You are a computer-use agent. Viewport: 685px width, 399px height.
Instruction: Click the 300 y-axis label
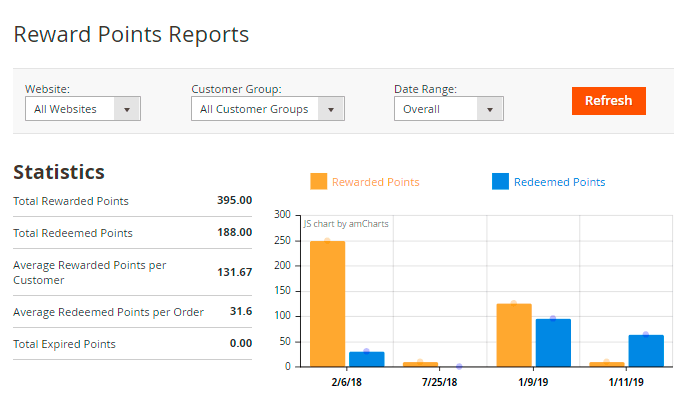[x=282, y=215]
